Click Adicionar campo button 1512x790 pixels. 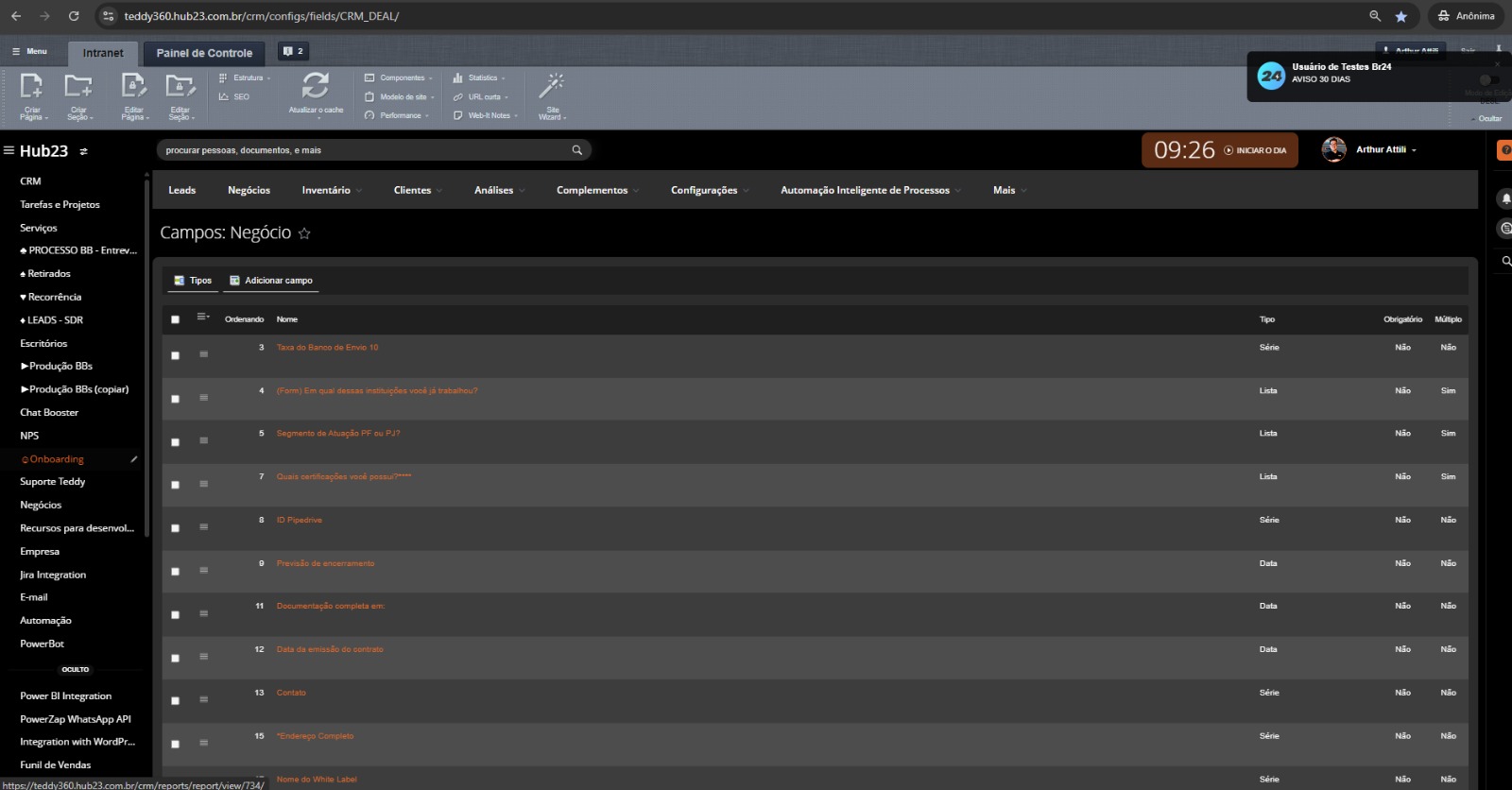[x=271, y=281]
